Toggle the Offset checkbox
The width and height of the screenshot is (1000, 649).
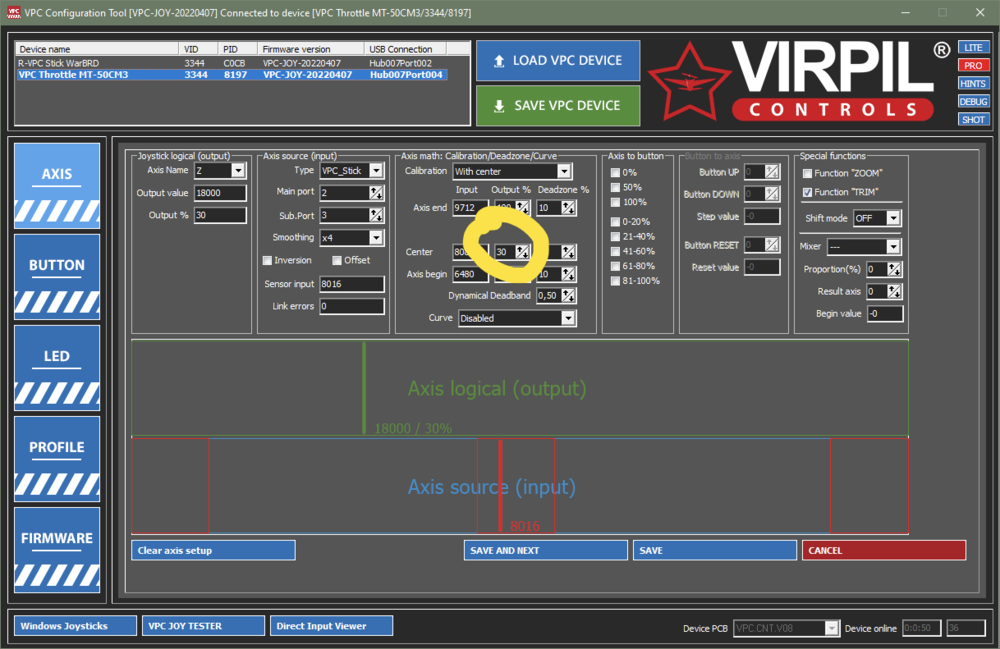click(337, 260)
